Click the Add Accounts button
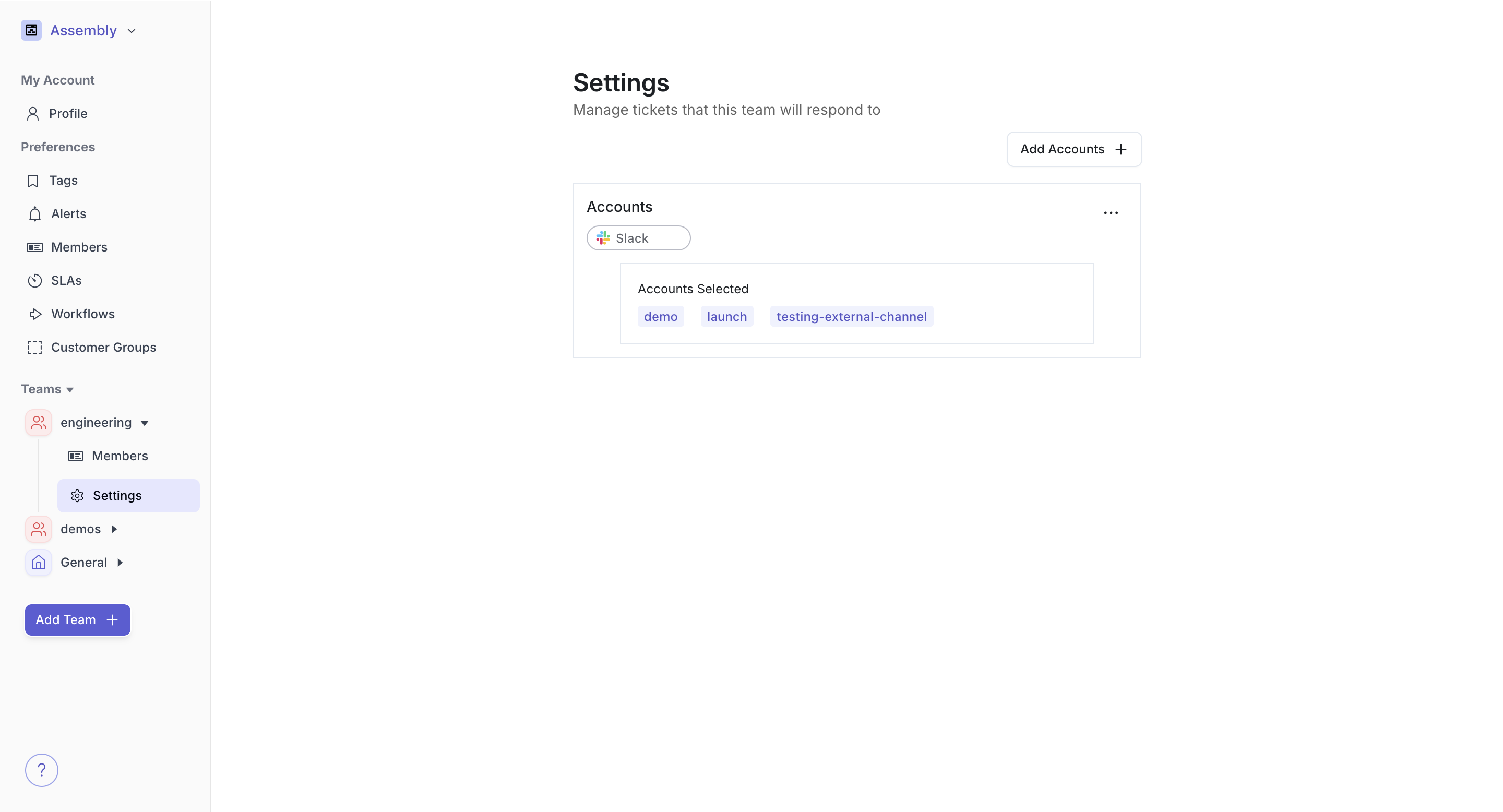Viewport: 1503px width, 812px height. click(x=1073, y=149)
